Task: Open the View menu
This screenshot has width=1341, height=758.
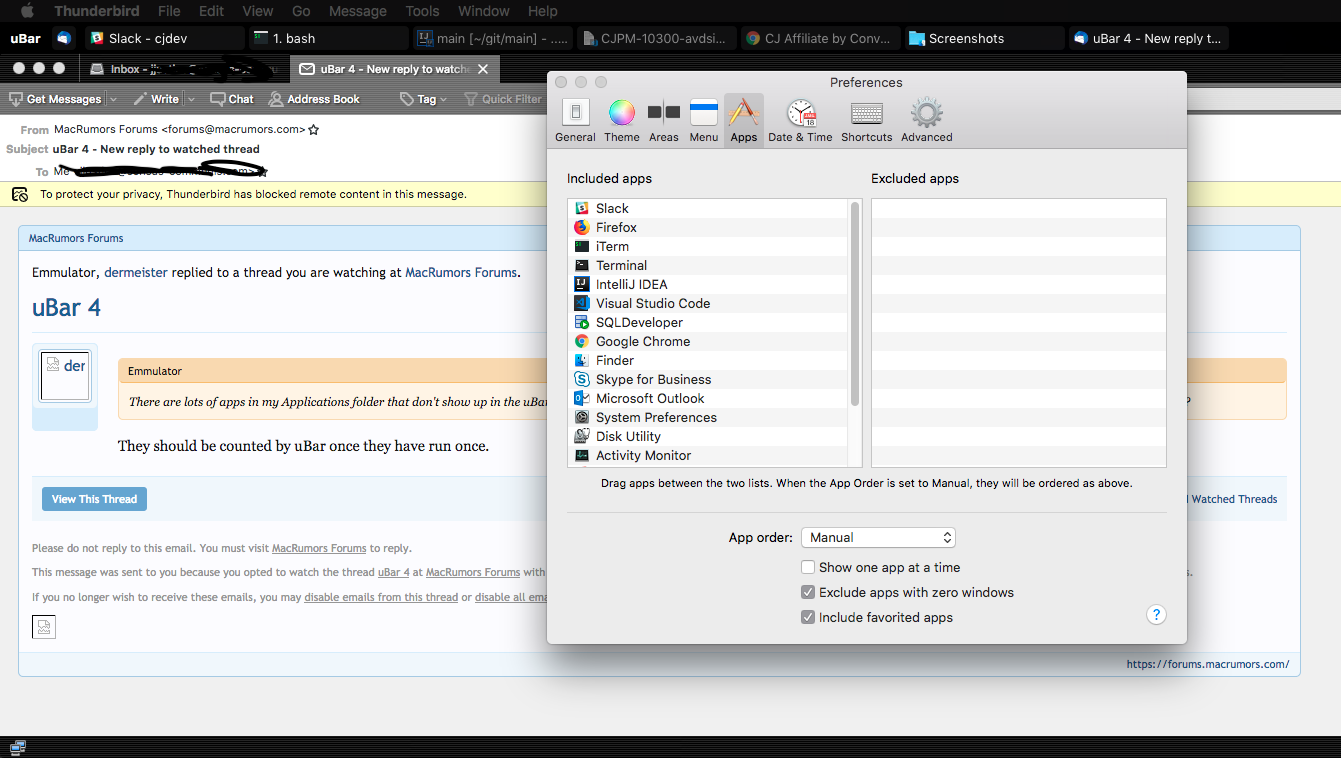Action: pyautogui.click(x=258, y=11)
